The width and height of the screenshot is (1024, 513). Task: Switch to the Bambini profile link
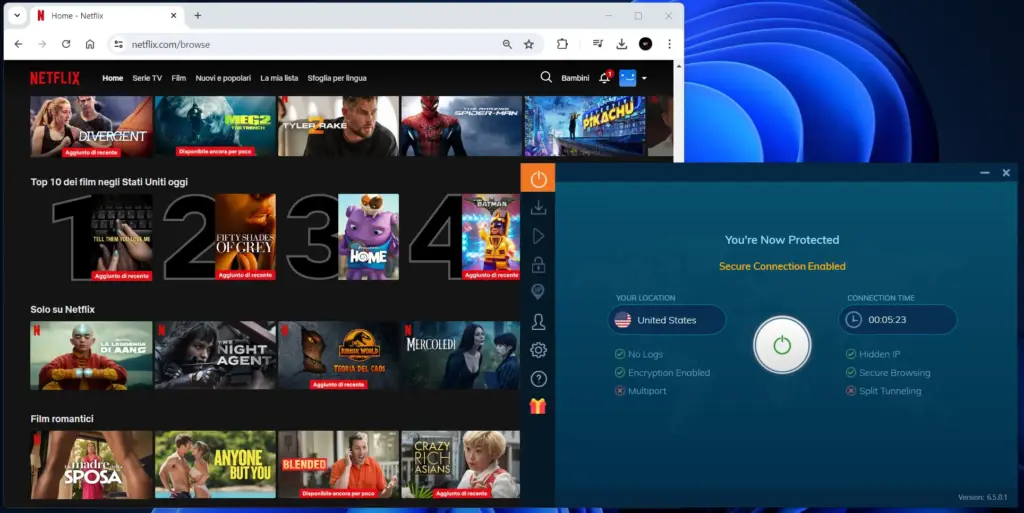point(575,78)
